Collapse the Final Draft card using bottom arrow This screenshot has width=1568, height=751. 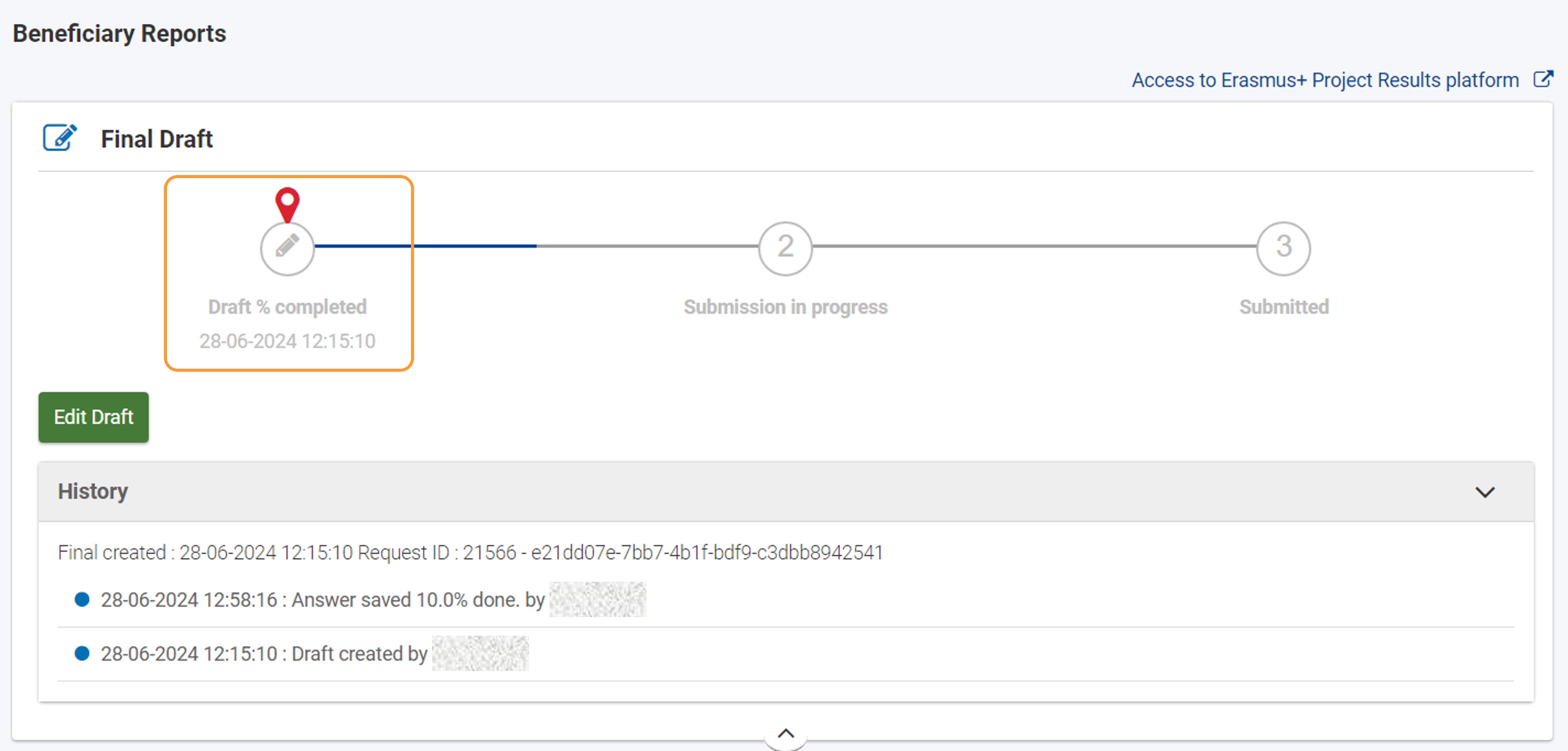click(786, 733)
